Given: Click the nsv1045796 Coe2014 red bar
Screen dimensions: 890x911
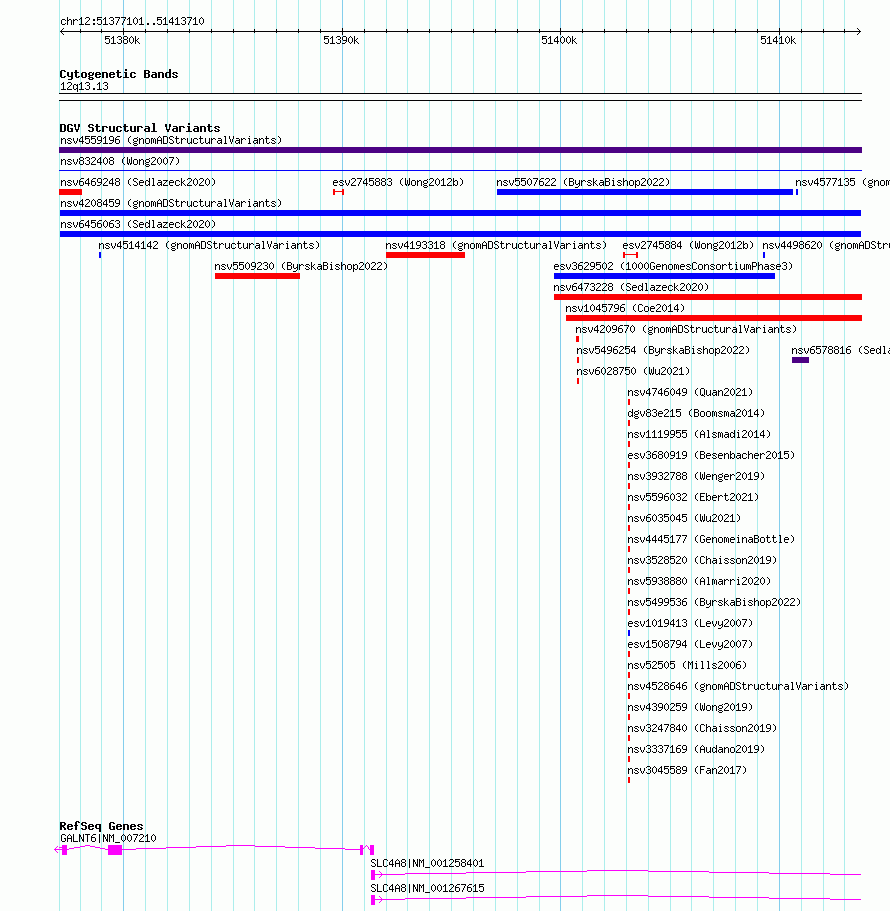Looking at the screenshot, I should click(713, 317).
